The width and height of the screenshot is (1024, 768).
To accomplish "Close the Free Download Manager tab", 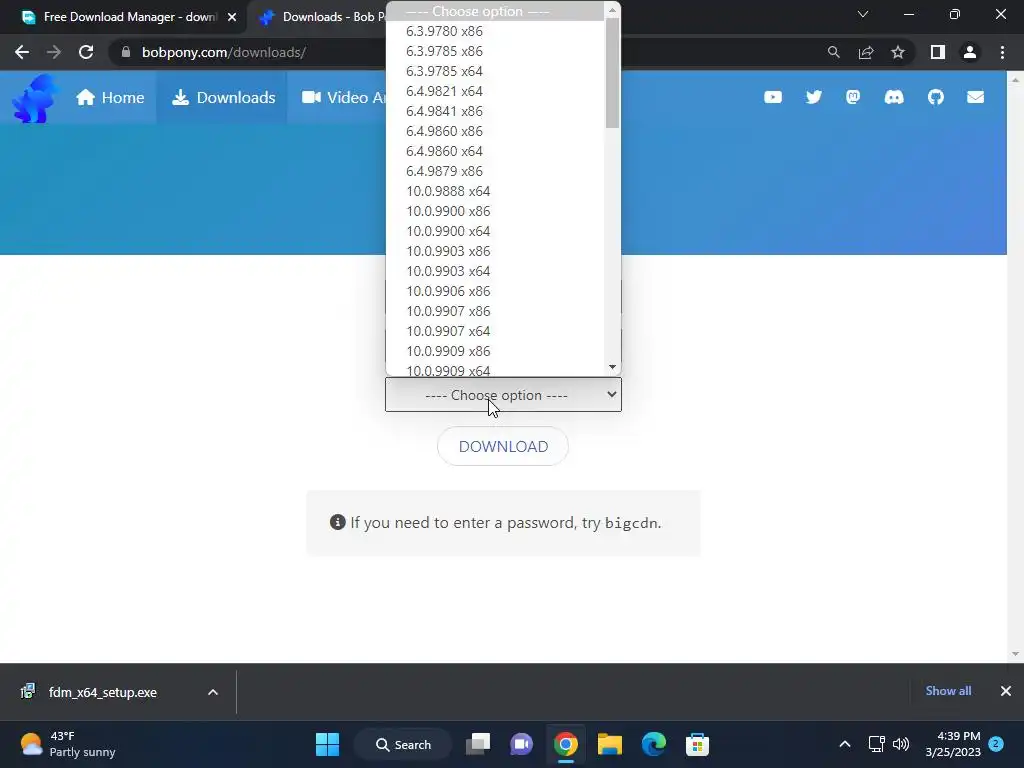I will click(232, 17).
